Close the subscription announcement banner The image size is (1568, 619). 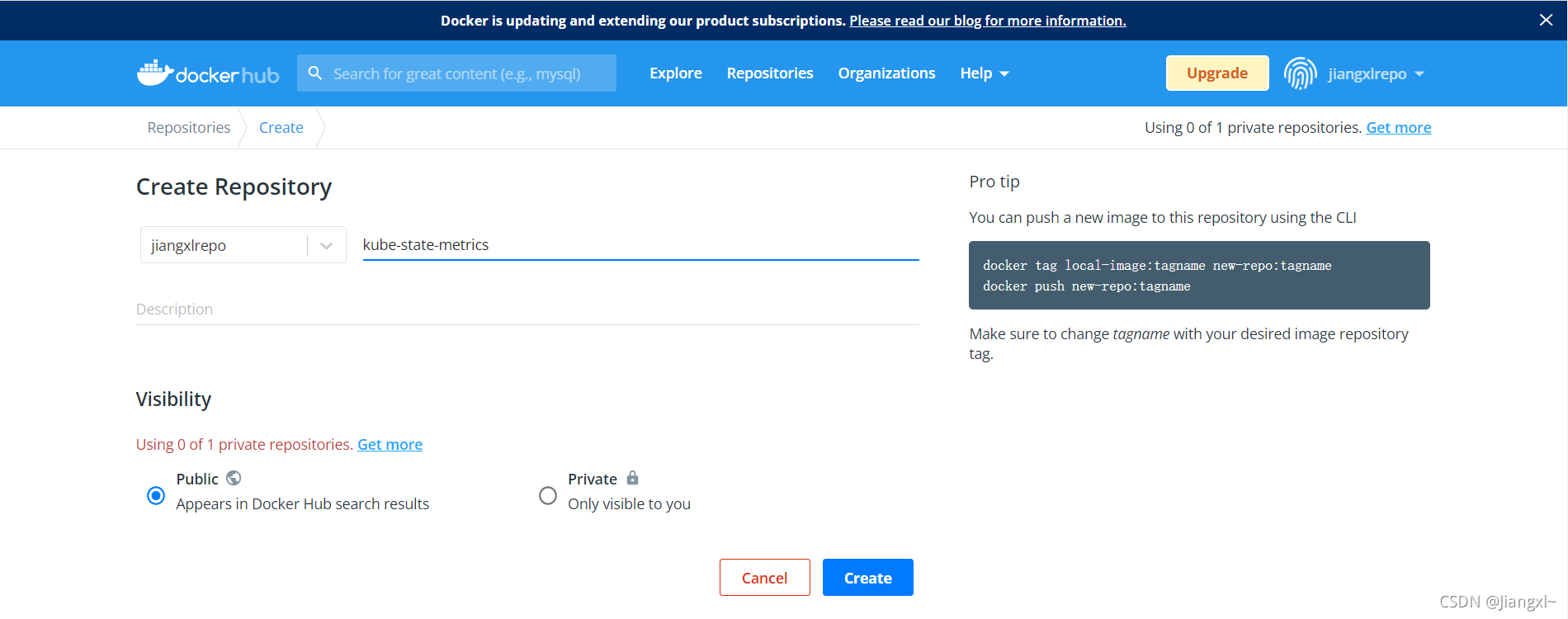point(1546,20)
